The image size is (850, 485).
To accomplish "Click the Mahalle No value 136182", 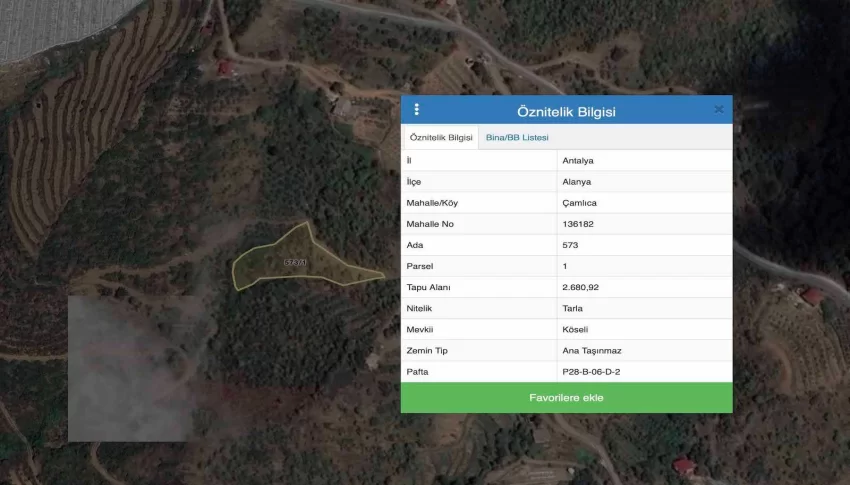I will tap(579, 224).
